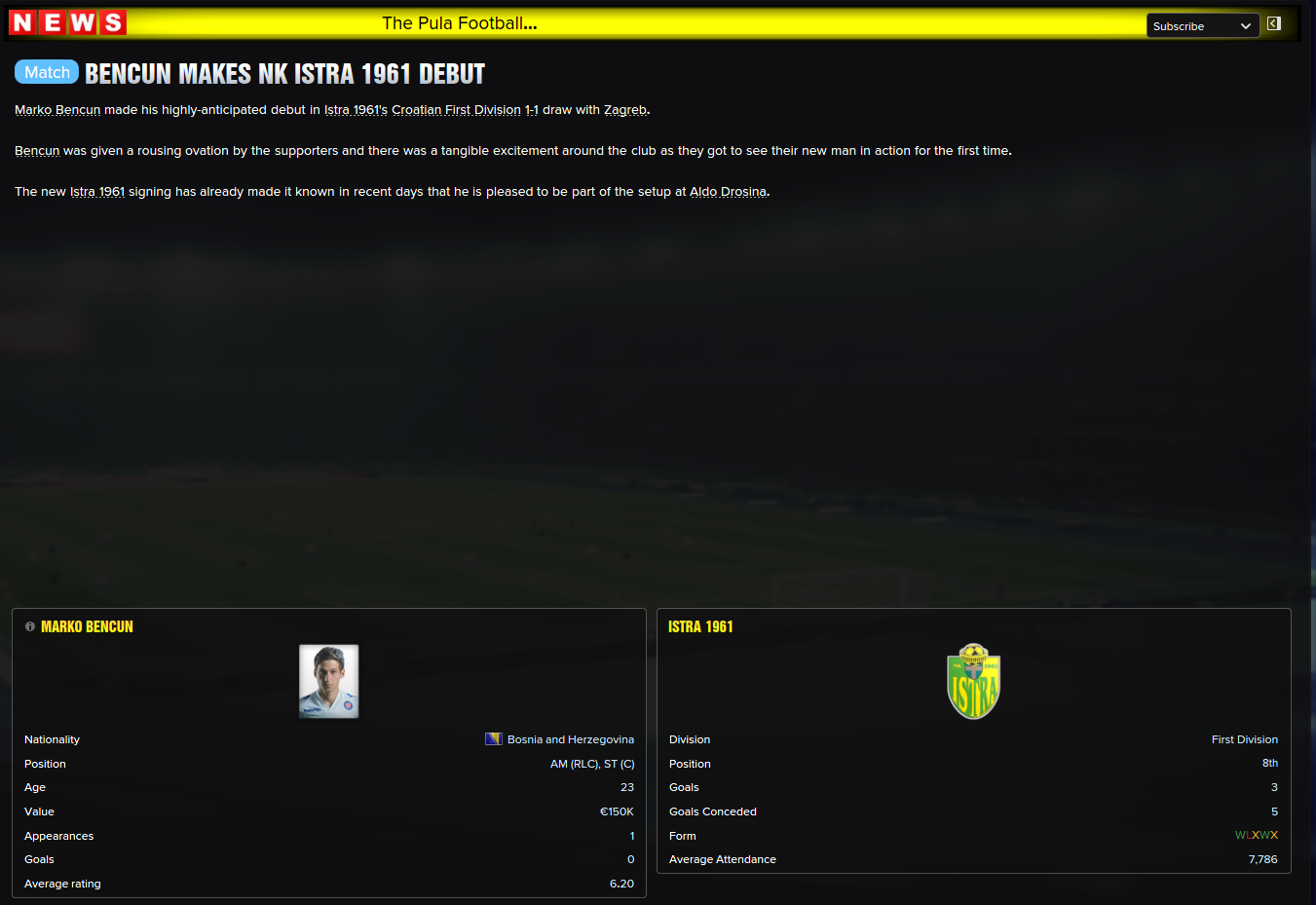The image size is (1316, 905).
Task: Click the red NEWS logo
Action: pos(67,22)
